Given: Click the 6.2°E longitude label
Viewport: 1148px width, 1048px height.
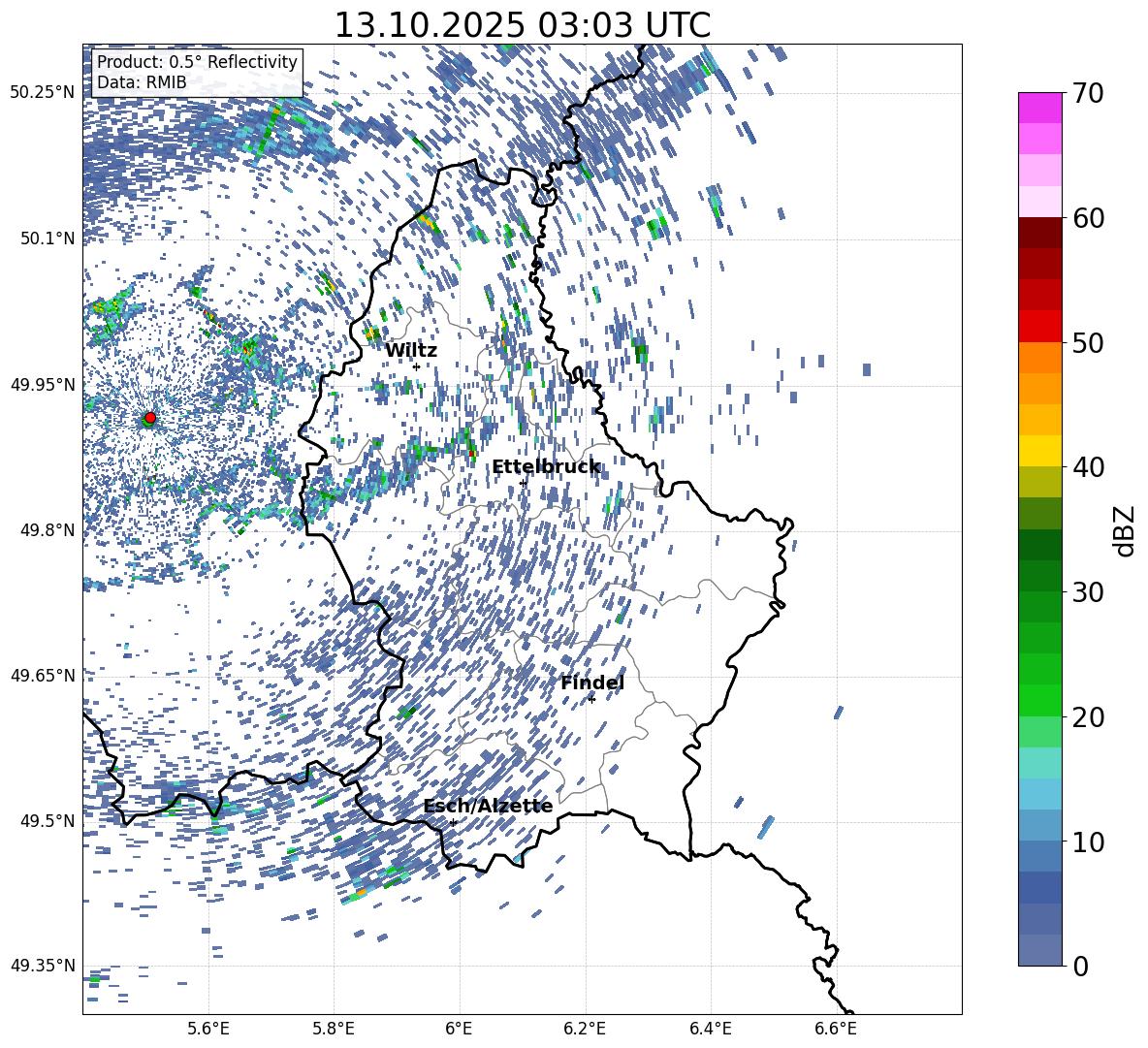Looking at the screenshot, I should [x=585, y=1030].
